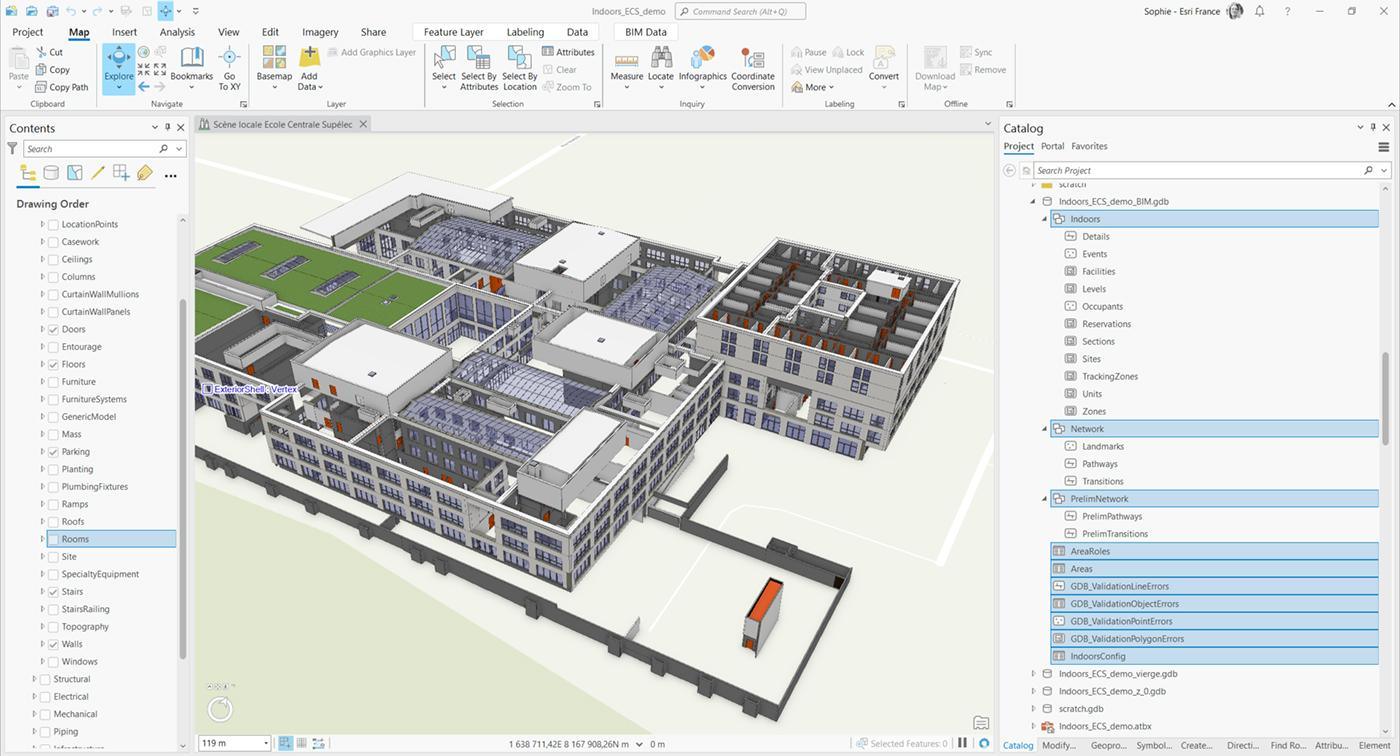Image resolution: width=1400 pixels, height=756 pixels.
Task: Open Select By Location
Action: (519, 68)
